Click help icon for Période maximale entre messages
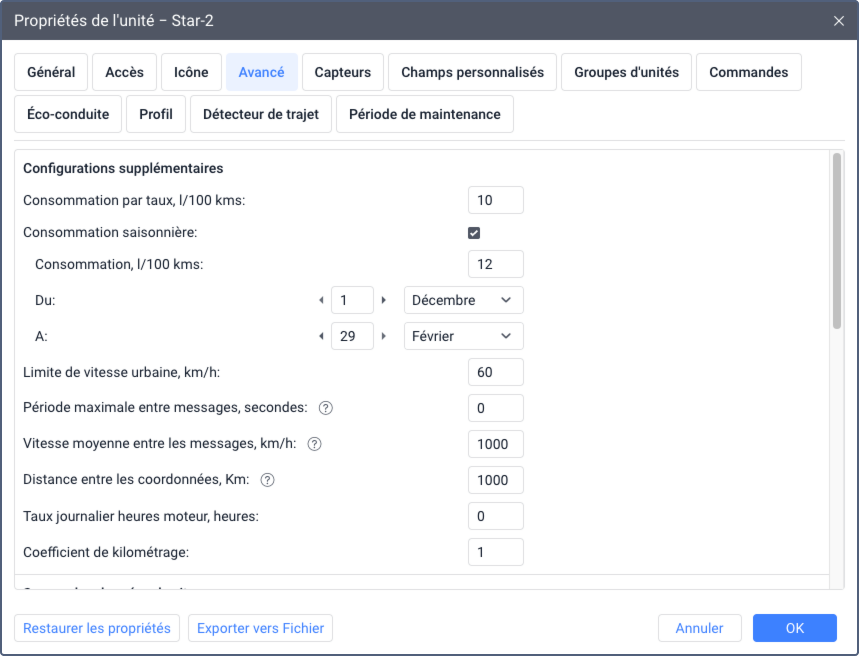859x656 pixels. pyautogui.click(x=325, y=408)
